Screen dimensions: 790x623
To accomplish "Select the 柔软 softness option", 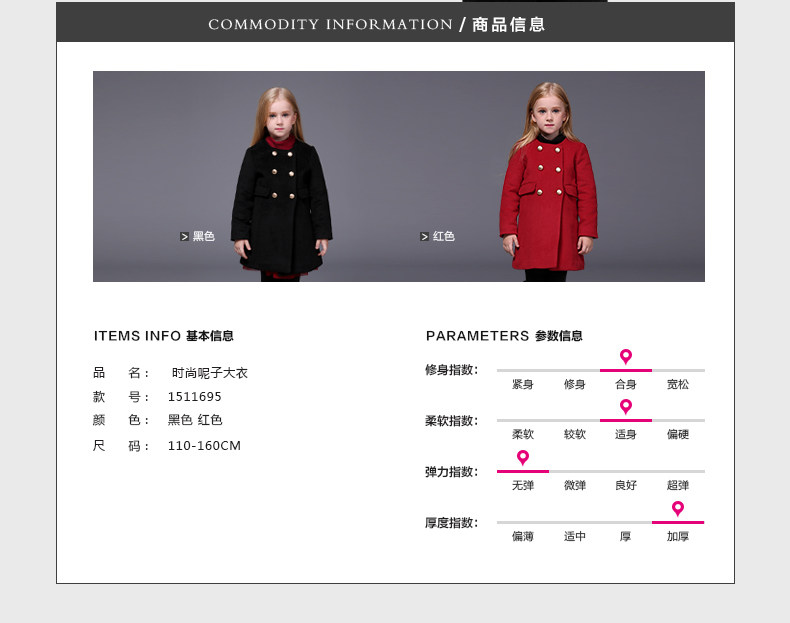I will pyautogui.click(x=522, y=435).
